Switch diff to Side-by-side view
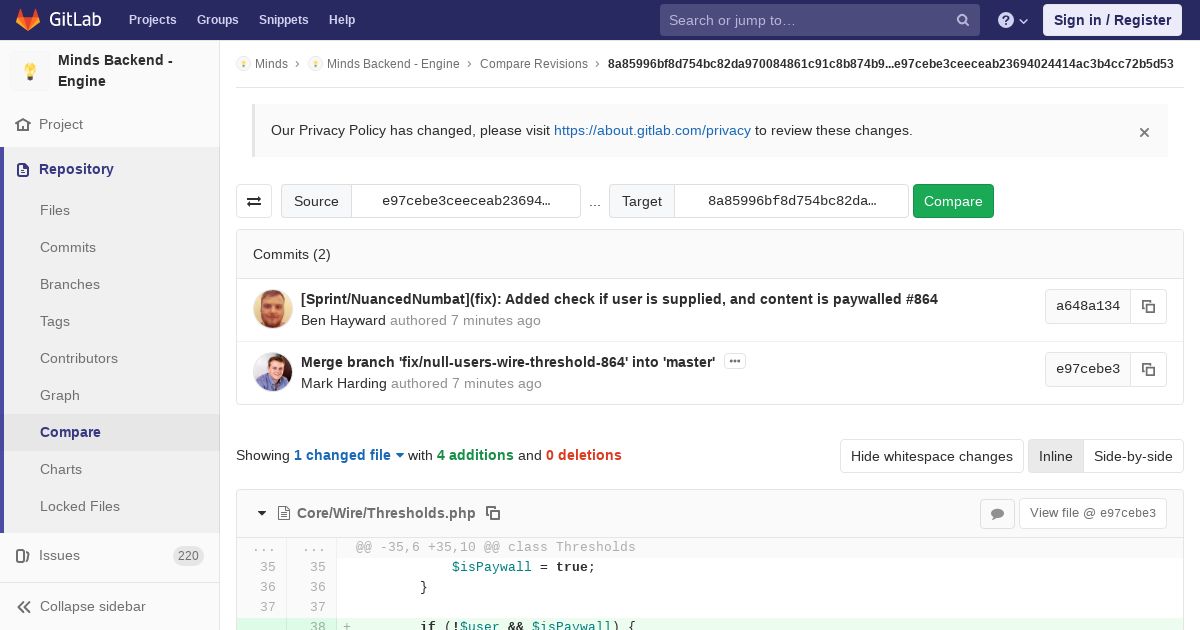 [1133, 456]
